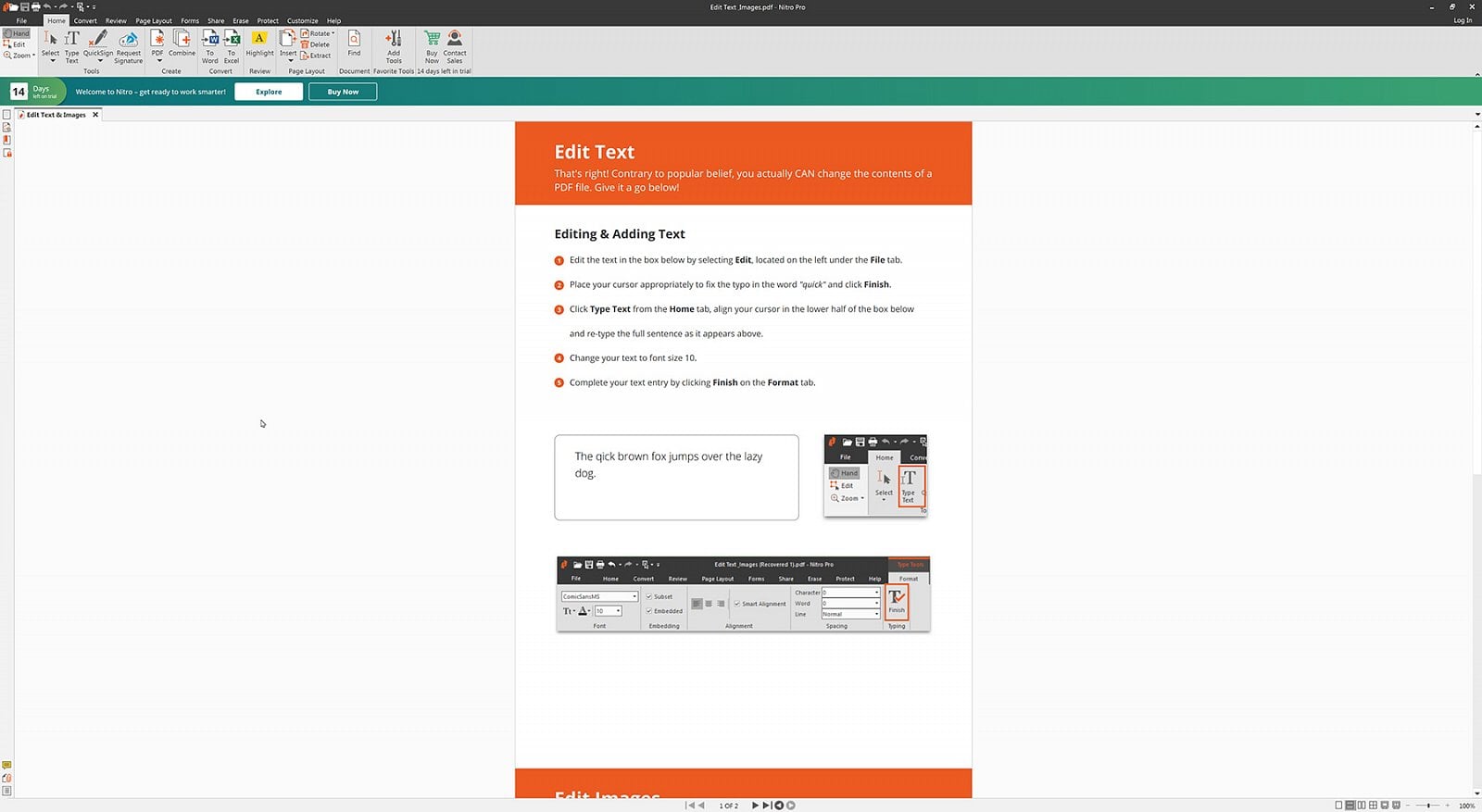
Task: Expand the PDF create dropdown arrow
Action: pos(159,60)
